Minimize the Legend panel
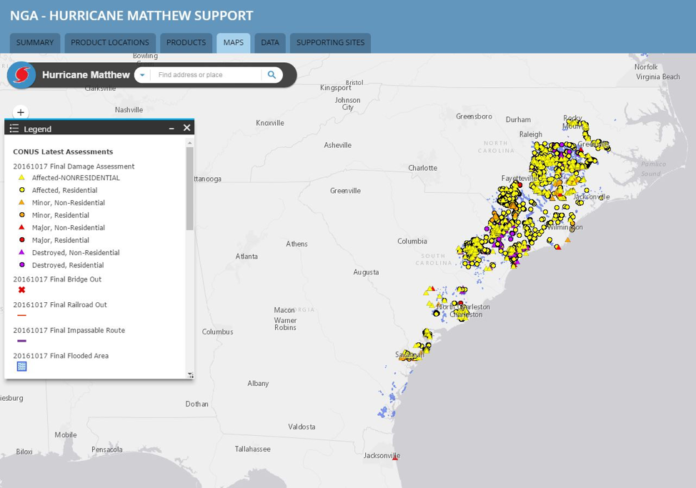Viewport: 696px width, 488px height. tap(171, 128)
